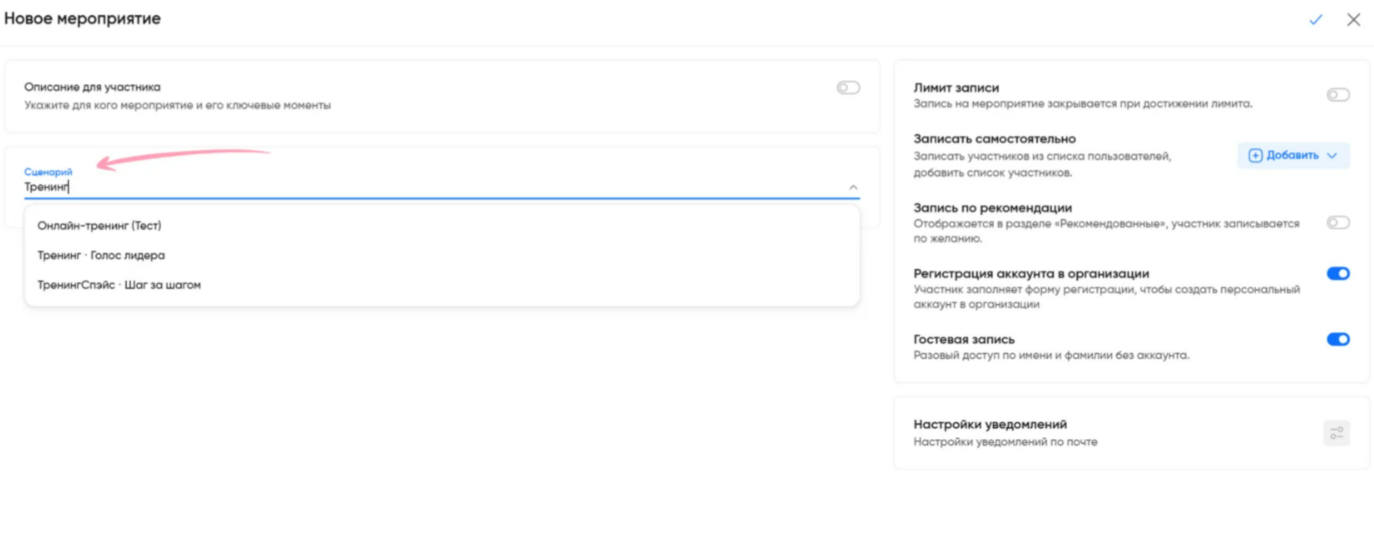Viewport: 1374px width, 550px height.
Task: Expand the Добавить dropdown arrow
Action: [x=1332, y=156]
